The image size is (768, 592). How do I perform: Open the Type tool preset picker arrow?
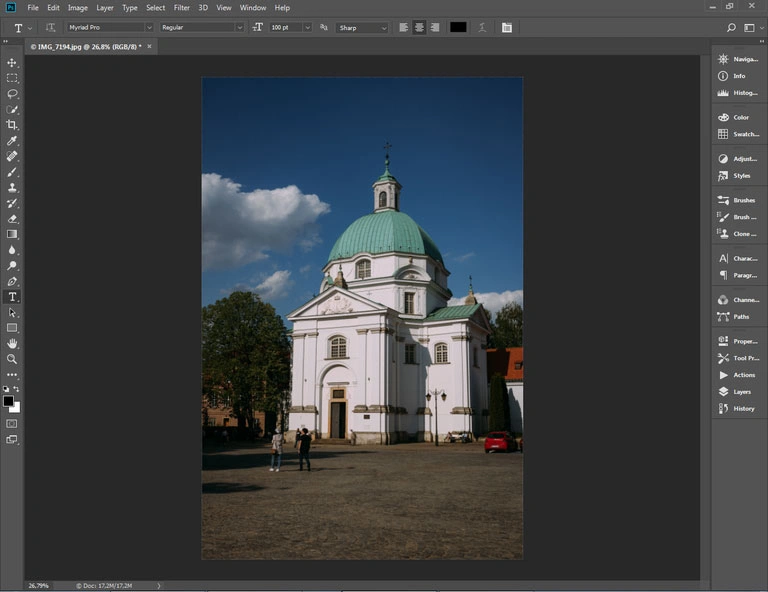click(x=30, y=28)
